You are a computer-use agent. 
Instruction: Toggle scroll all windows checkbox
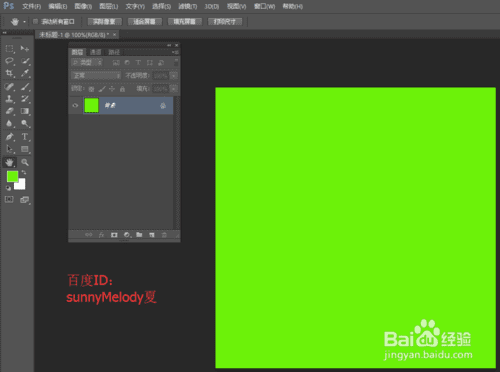(35, 22)
